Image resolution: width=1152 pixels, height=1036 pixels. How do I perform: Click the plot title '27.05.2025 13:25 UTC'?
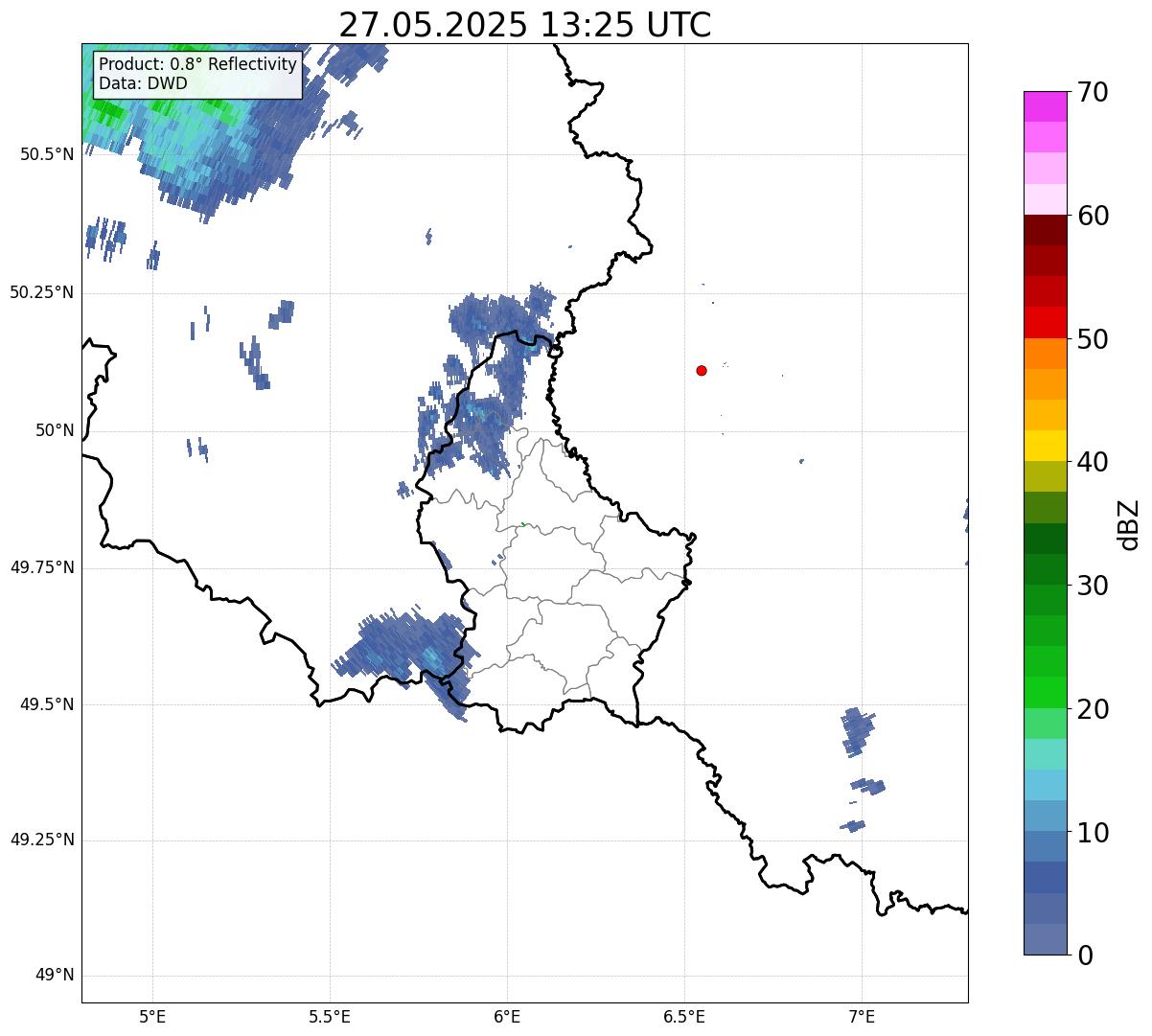525,25
